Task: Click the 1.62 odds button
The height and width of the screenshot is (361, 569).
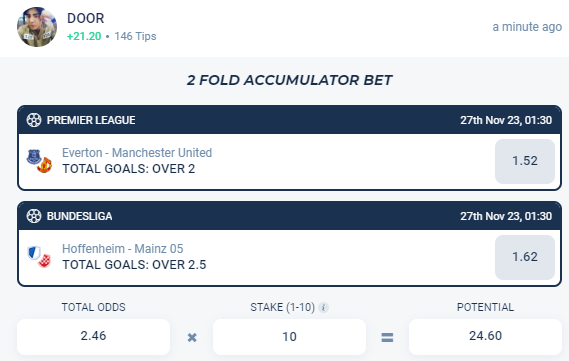Action: point(525,257)
